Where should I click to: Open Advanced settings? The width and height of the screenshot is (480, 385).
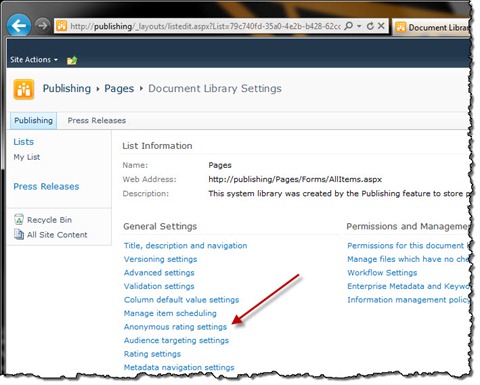tap(159, 273)
